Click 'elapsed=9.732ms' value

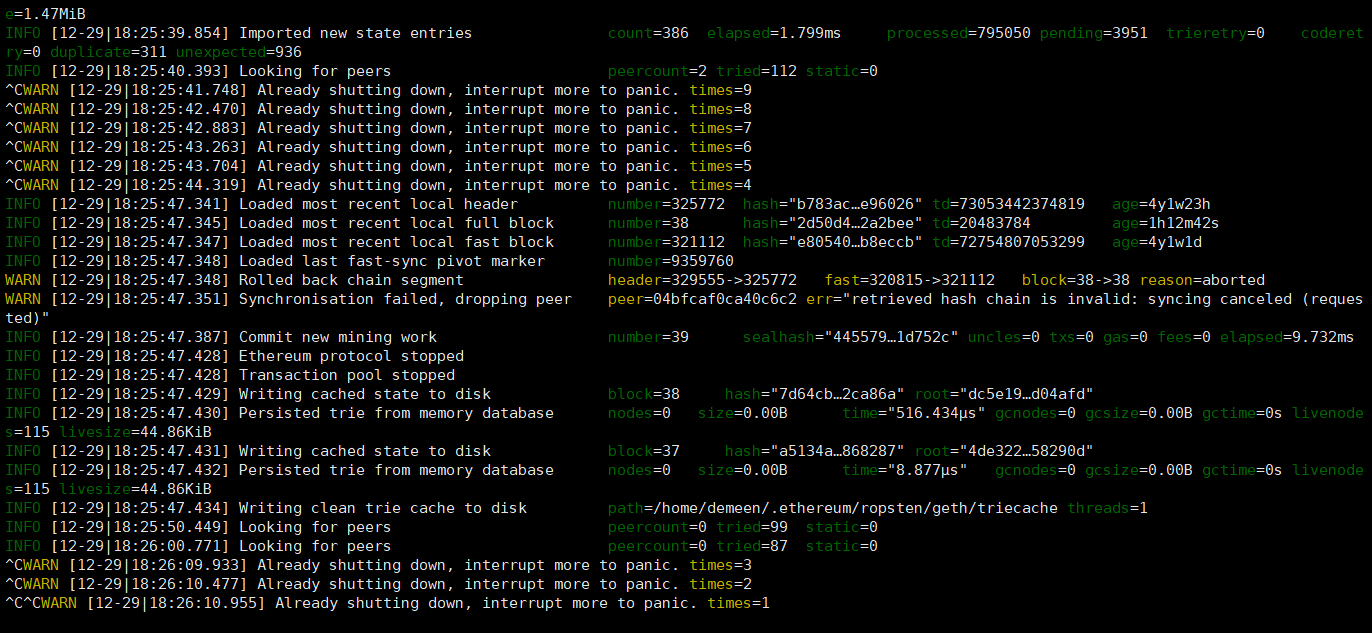[1287, 337]
